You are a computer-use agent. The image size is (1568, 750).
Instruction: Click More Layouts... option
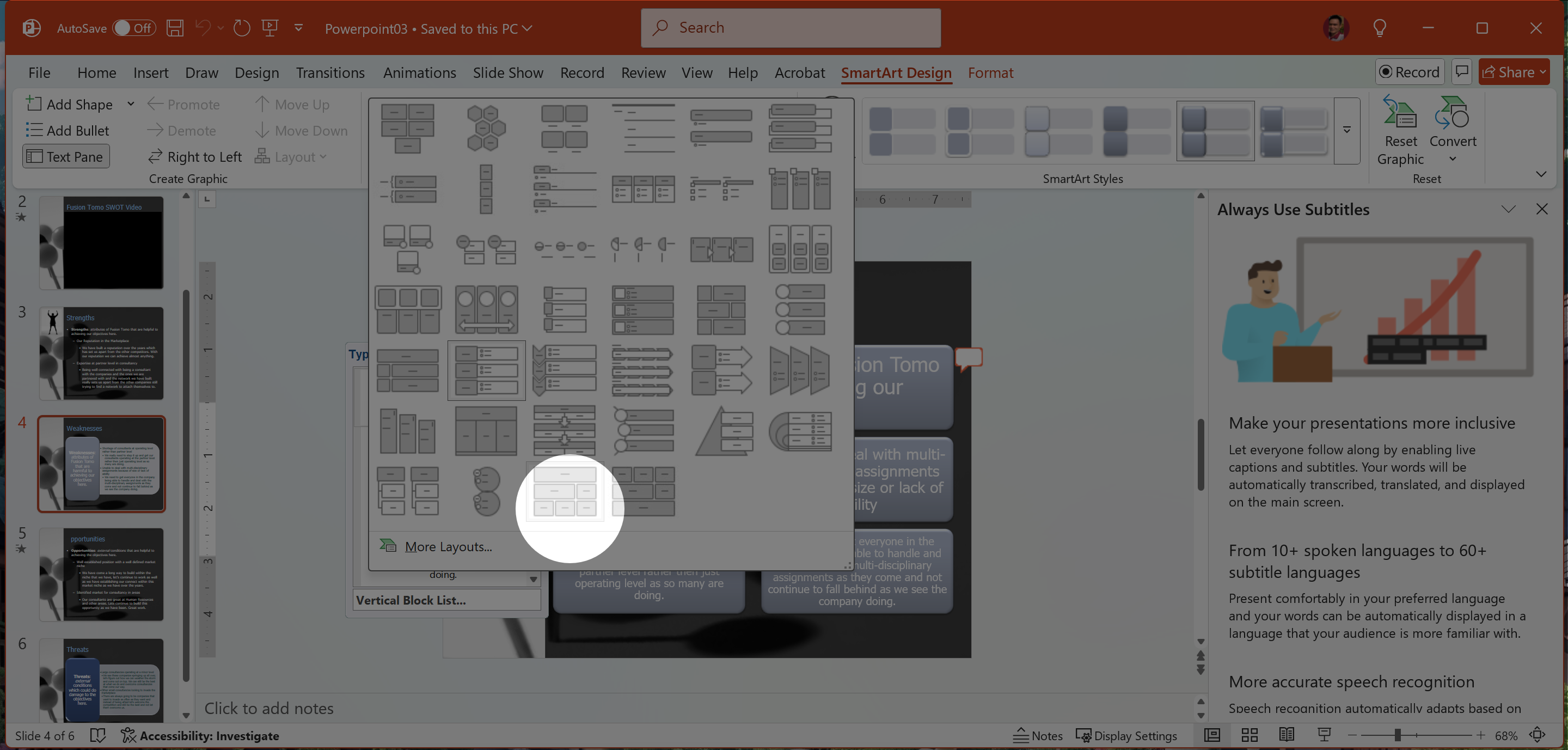point(448,547)
